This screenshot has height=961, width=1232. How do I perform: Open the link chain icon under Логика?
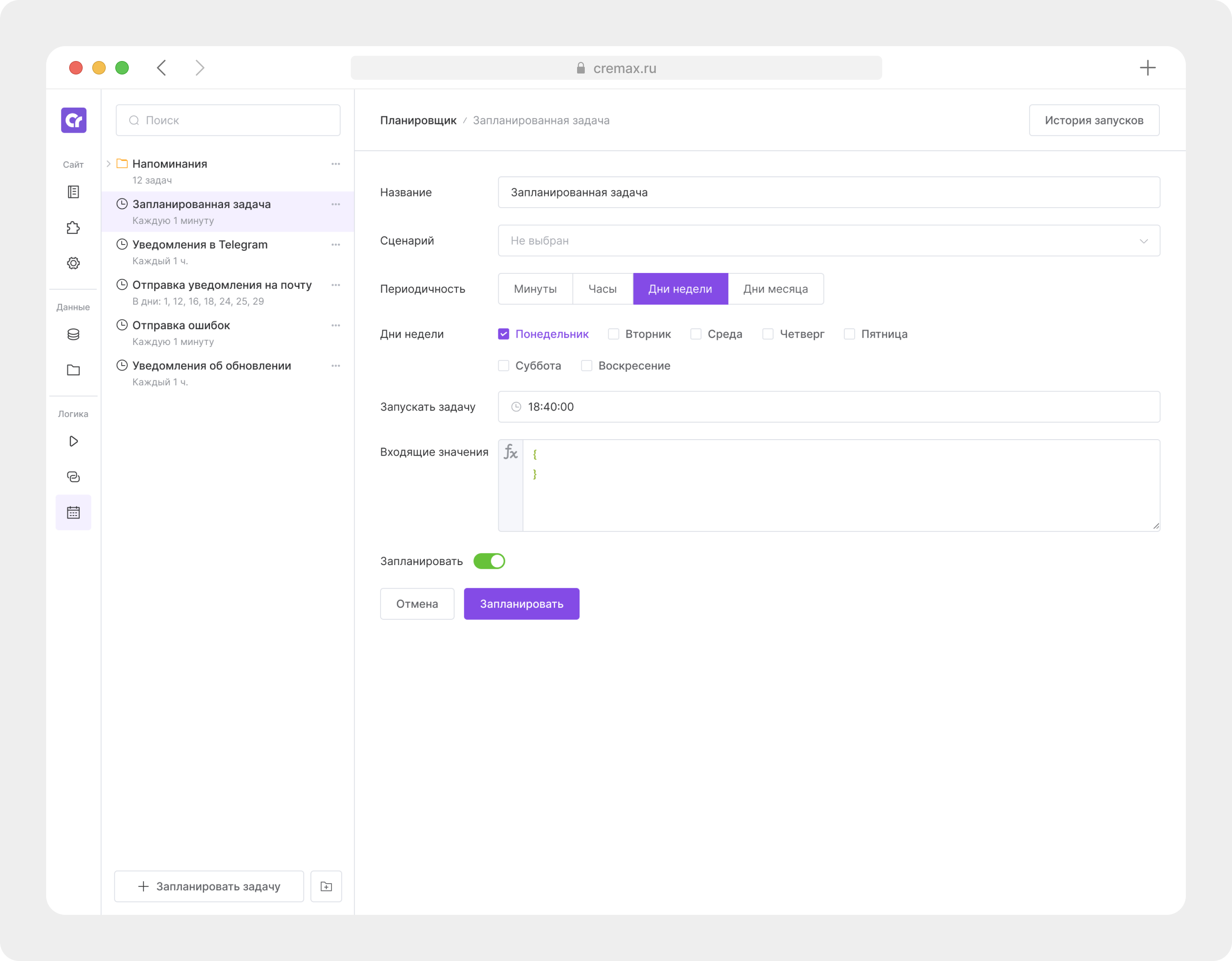pyautogui.click(x=74, y=477)
